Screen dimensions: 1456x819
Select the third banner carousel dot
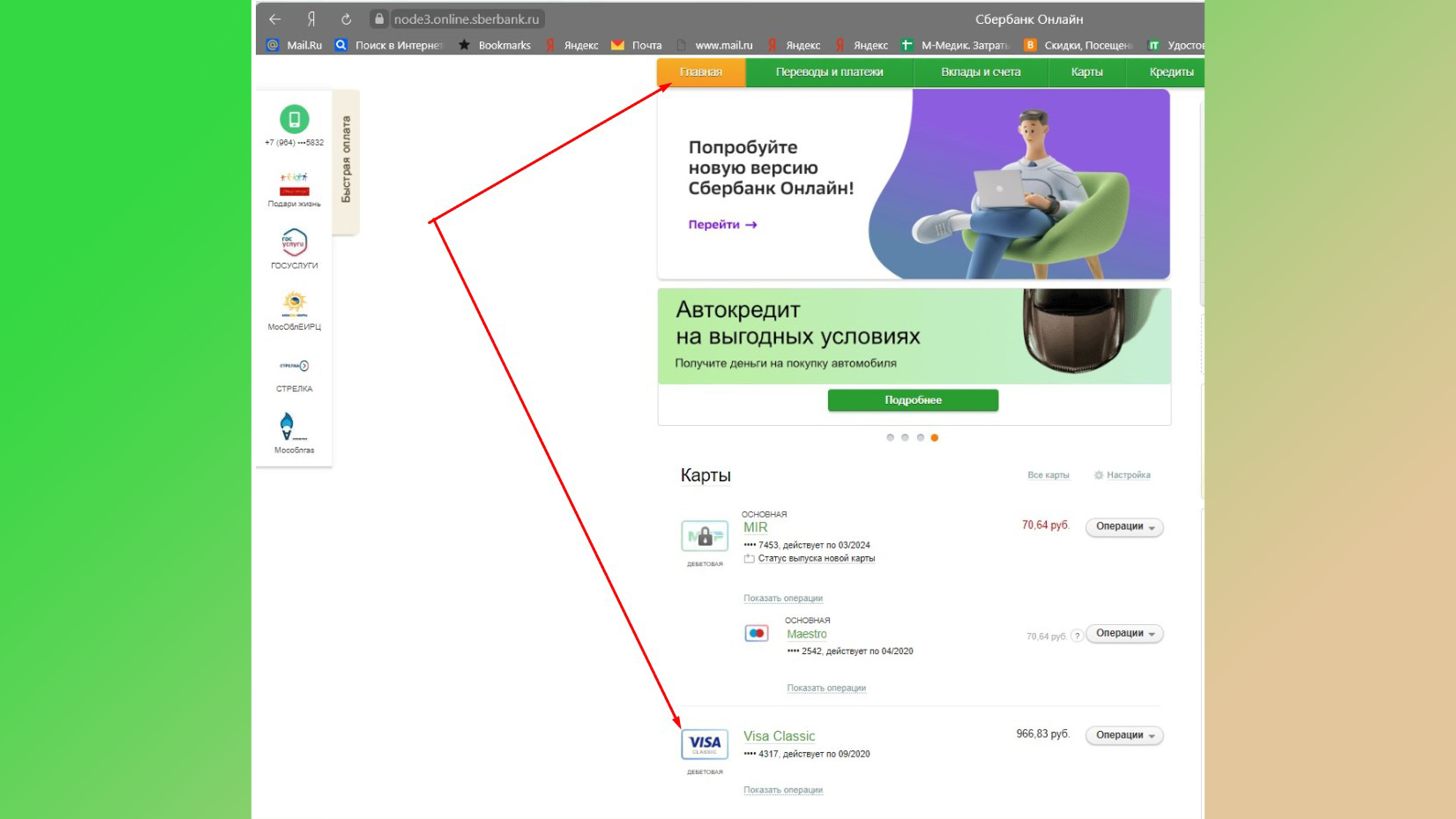(920, 437)
